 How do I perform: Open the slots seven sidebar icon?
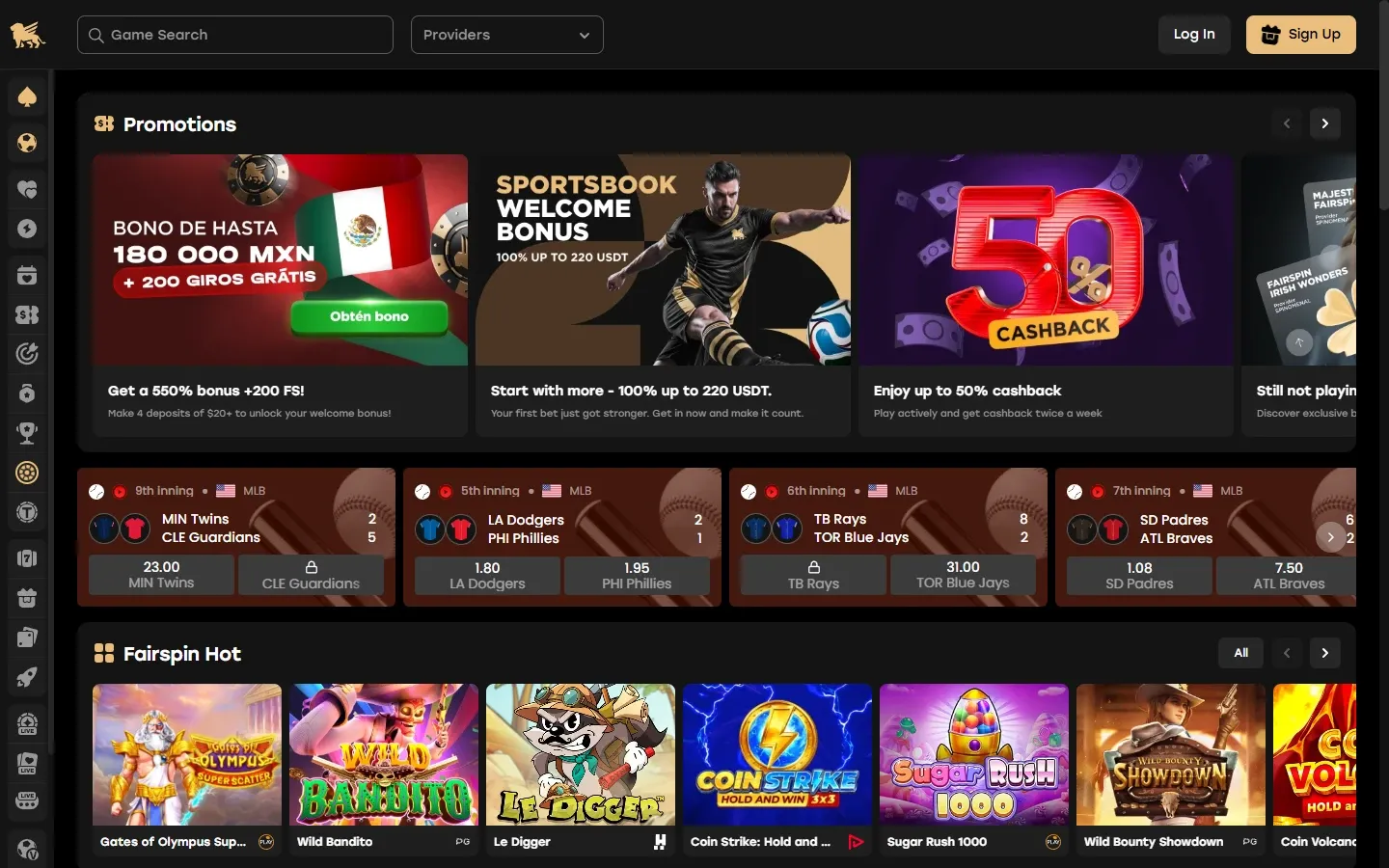click(x=27, y=557)
